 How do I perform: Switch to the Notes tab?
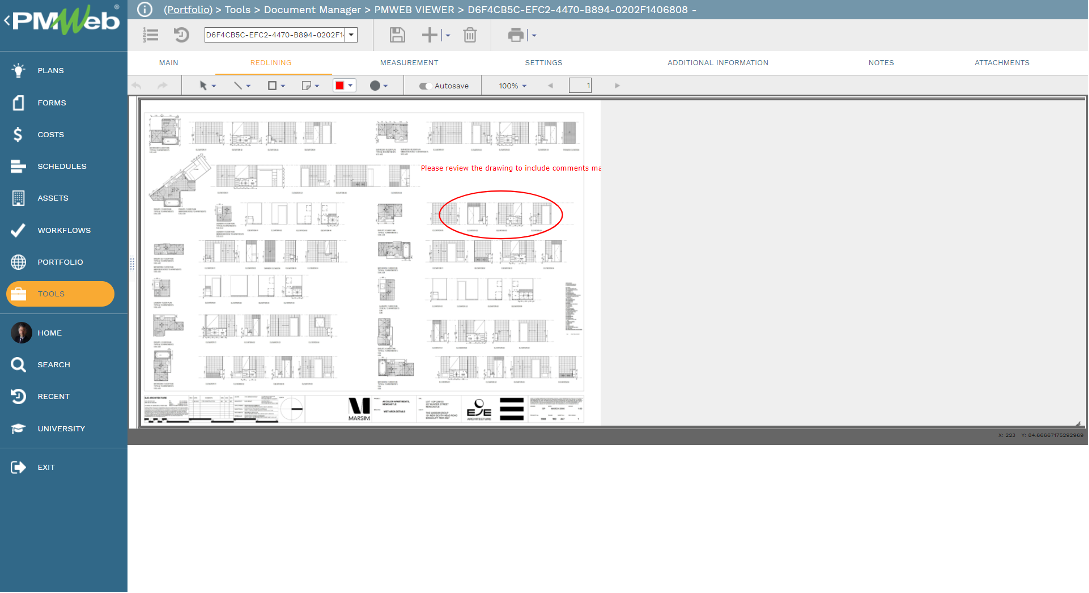(881, 62)
